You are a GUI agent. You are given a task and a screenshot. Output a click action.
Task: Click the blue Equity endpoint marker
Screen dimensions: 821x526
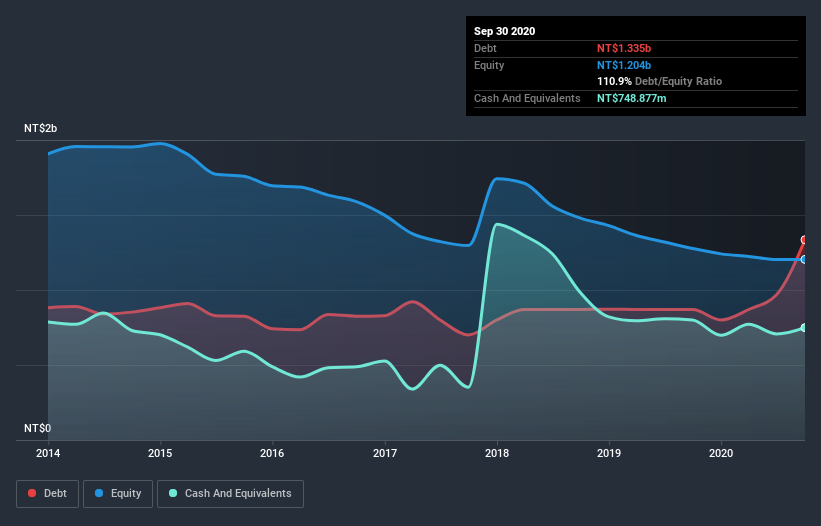(x=804, y=260)
